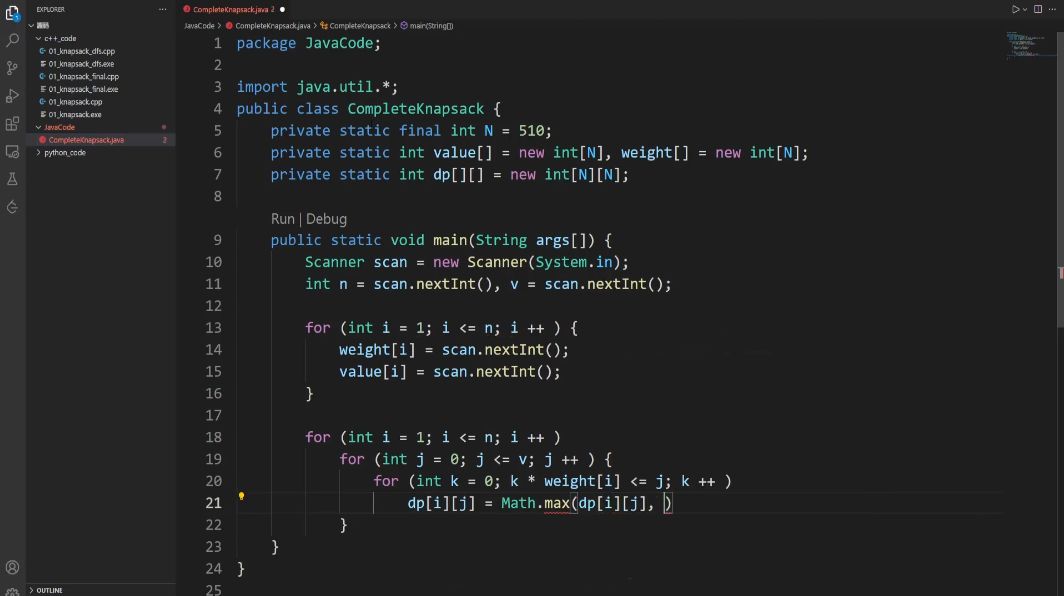
Task: Click the lightbulb quick fix on line 21
Action: tap(241, 496)
